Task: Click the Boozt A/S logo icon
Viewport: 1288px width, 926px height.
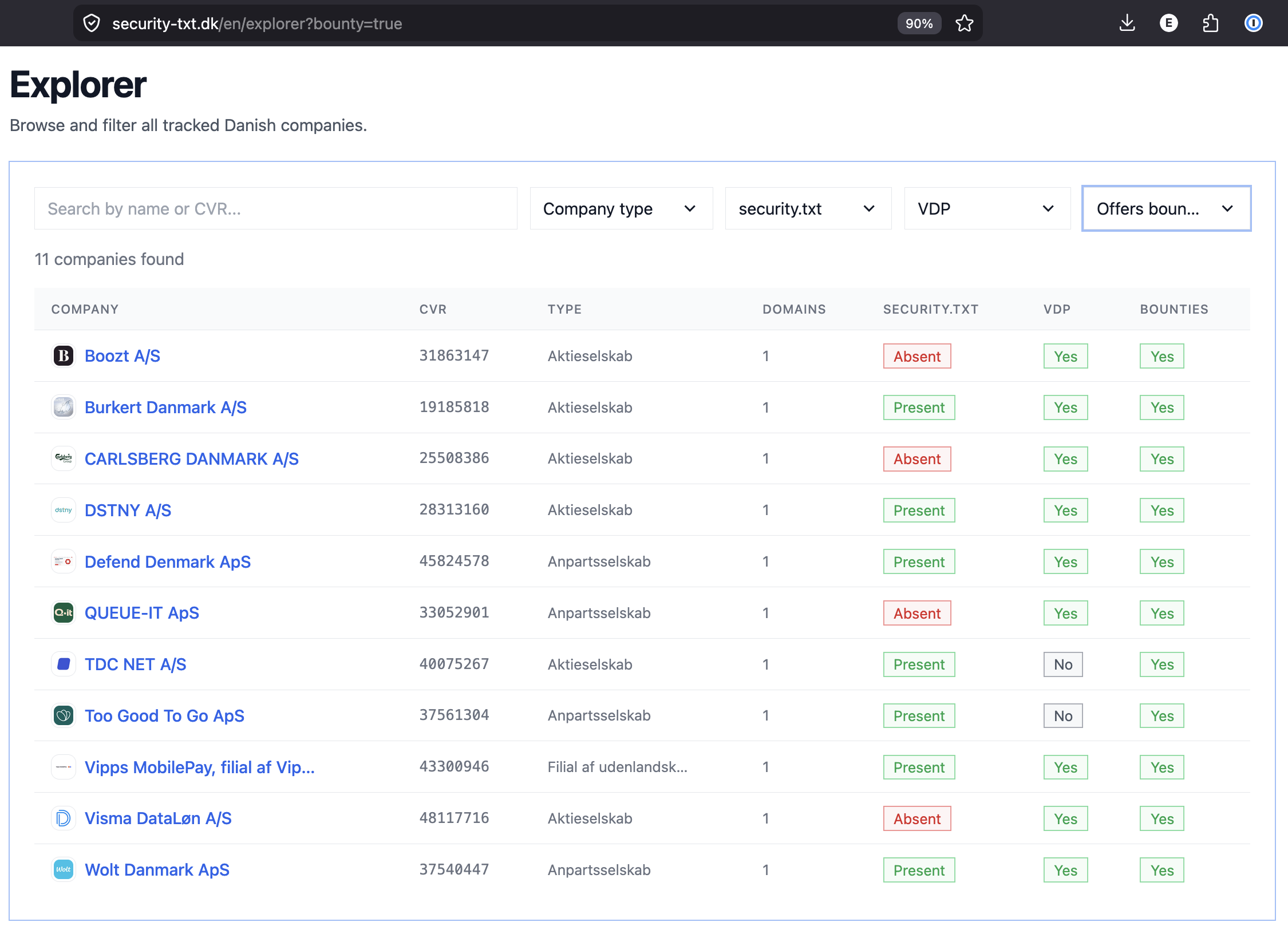Action: [x=64, y=356]
